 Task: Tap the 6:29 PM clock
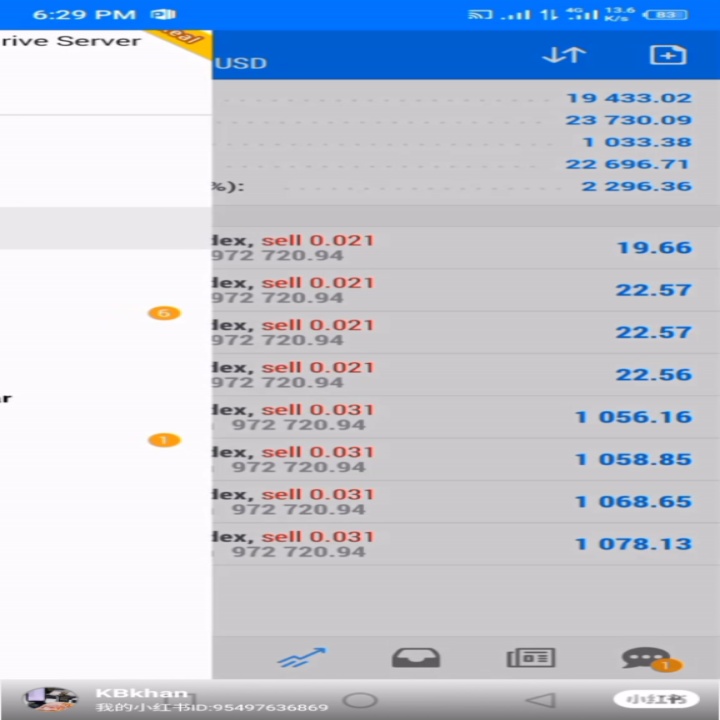pos(84,15)
